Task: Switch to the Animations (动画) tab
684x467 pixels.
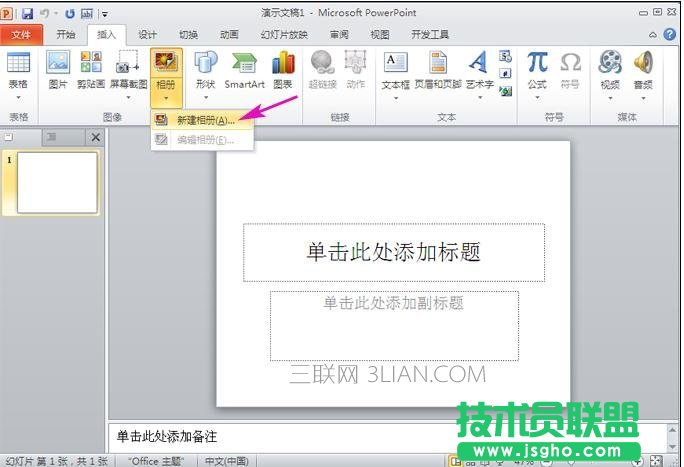Action: 229,34
